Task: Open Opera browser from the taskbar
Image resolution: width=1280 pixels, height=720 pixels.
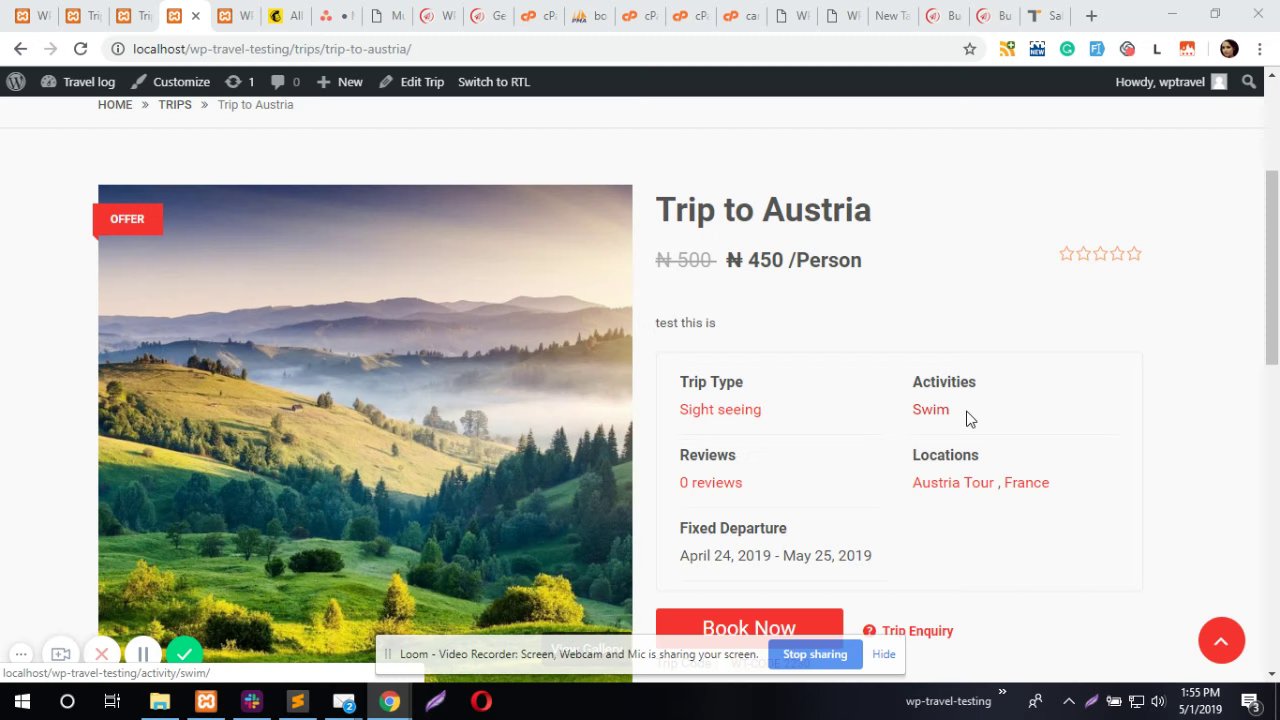Action: 481,701
